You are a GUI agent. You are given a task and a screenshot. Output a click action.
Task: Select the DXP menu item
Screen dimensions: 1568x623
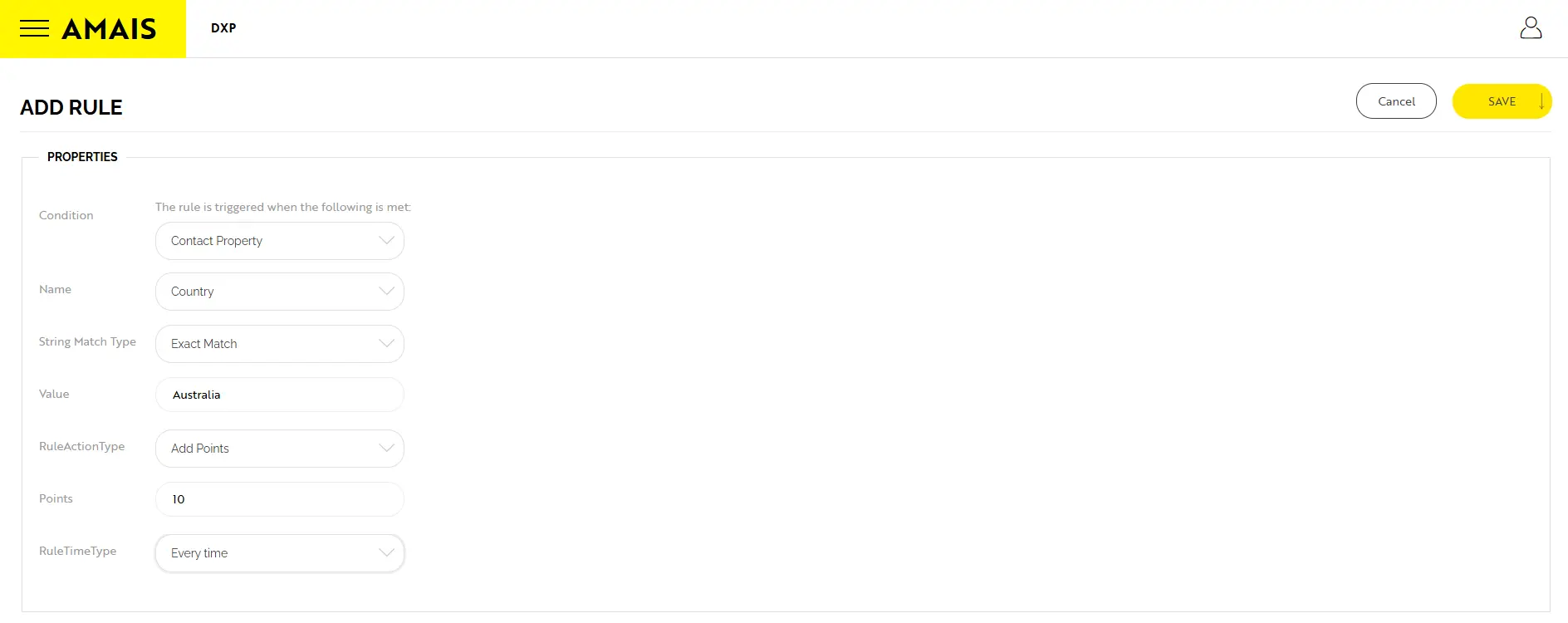(223, 28)
